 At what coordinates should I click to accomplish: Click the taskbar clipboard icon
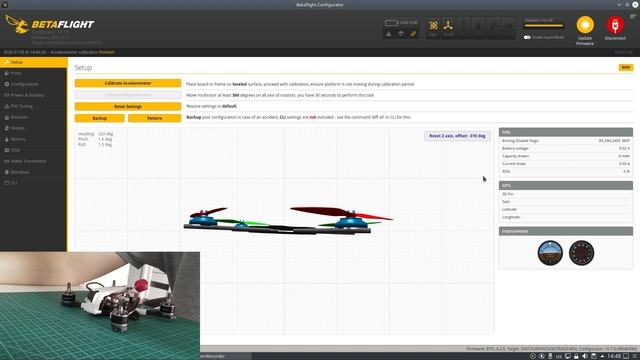593,356
